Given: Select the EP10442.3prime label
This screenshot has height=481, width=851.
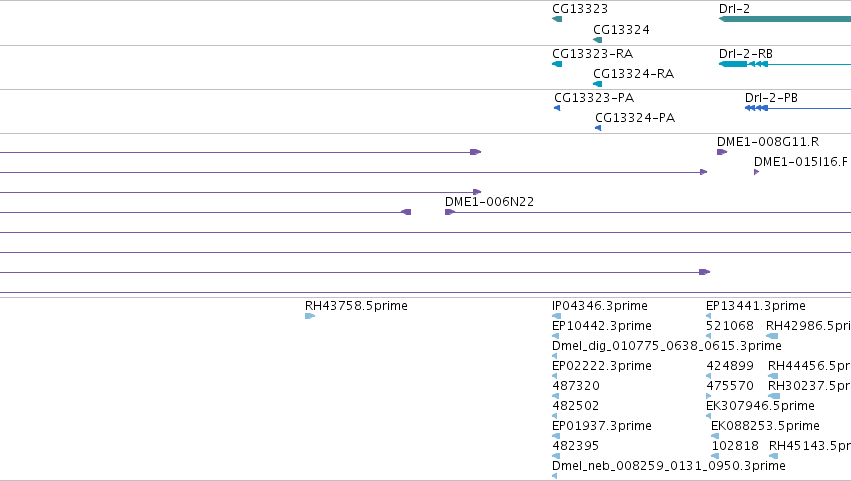Looking at the screenshot, I should [x=601, y=326].
